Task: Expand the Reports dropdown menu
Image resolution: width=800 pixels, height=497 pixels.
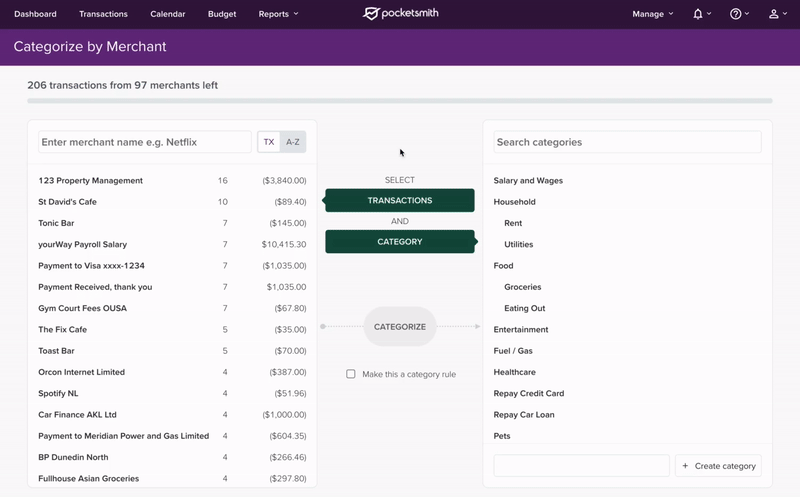Action: point(278,14)
